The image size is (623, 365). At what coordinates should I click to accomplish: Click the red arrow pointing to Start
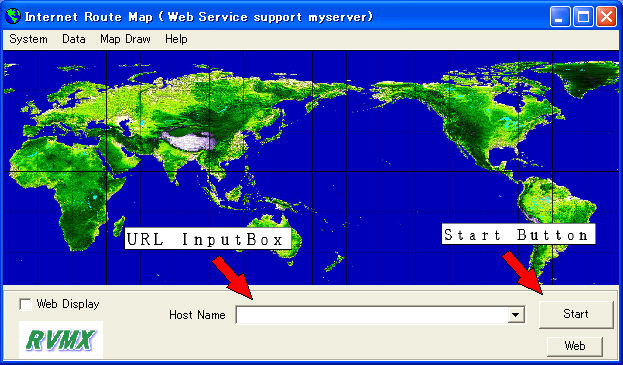click(x=523, y=273)
